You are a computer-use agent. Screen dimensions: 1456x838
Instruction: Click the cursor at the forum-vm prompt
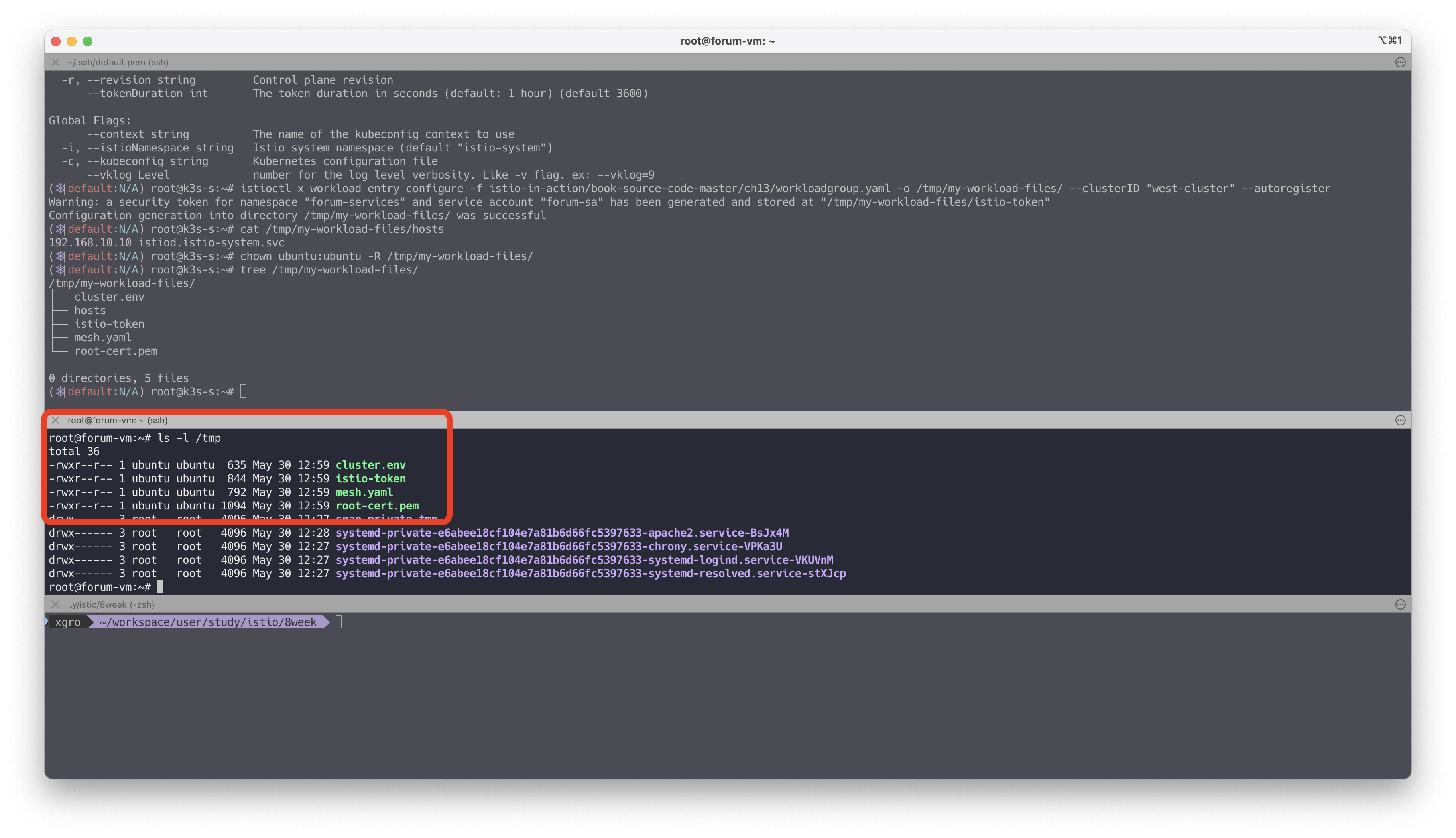161,587
